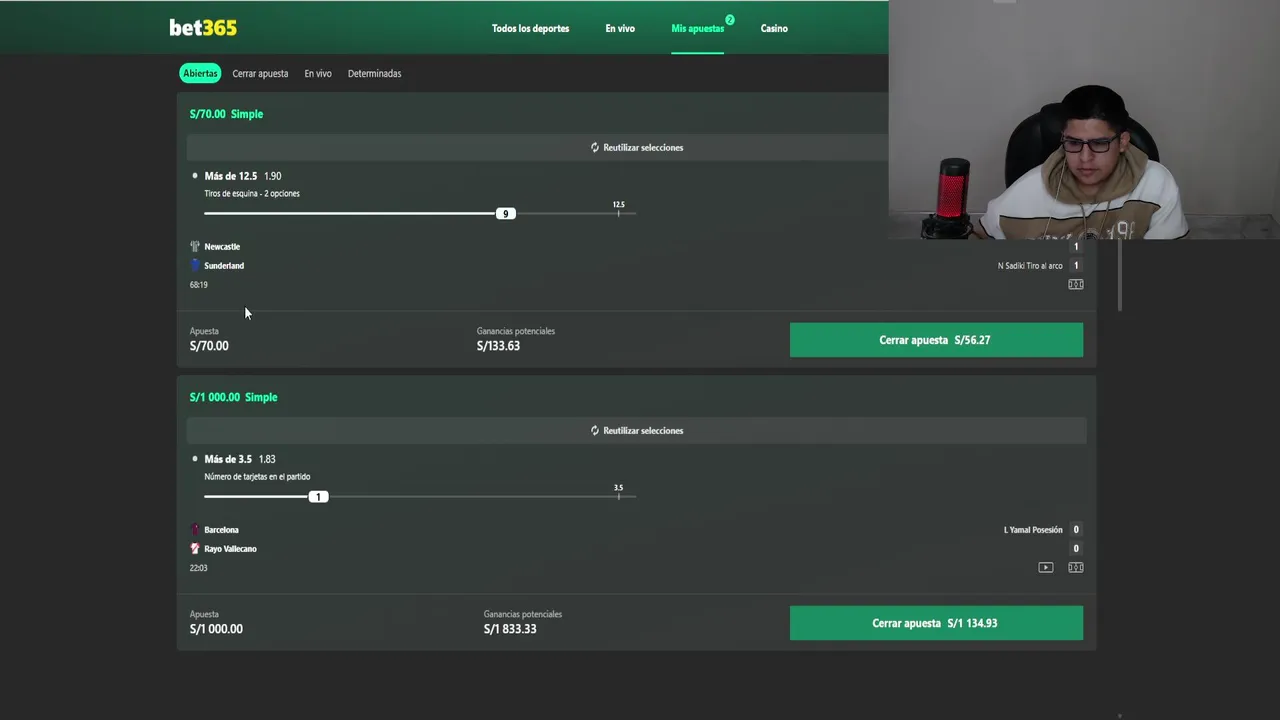Click the 12.5 target mark on corners bar
This screenshot has width=1280, height=720.
[x=618, y=208]
